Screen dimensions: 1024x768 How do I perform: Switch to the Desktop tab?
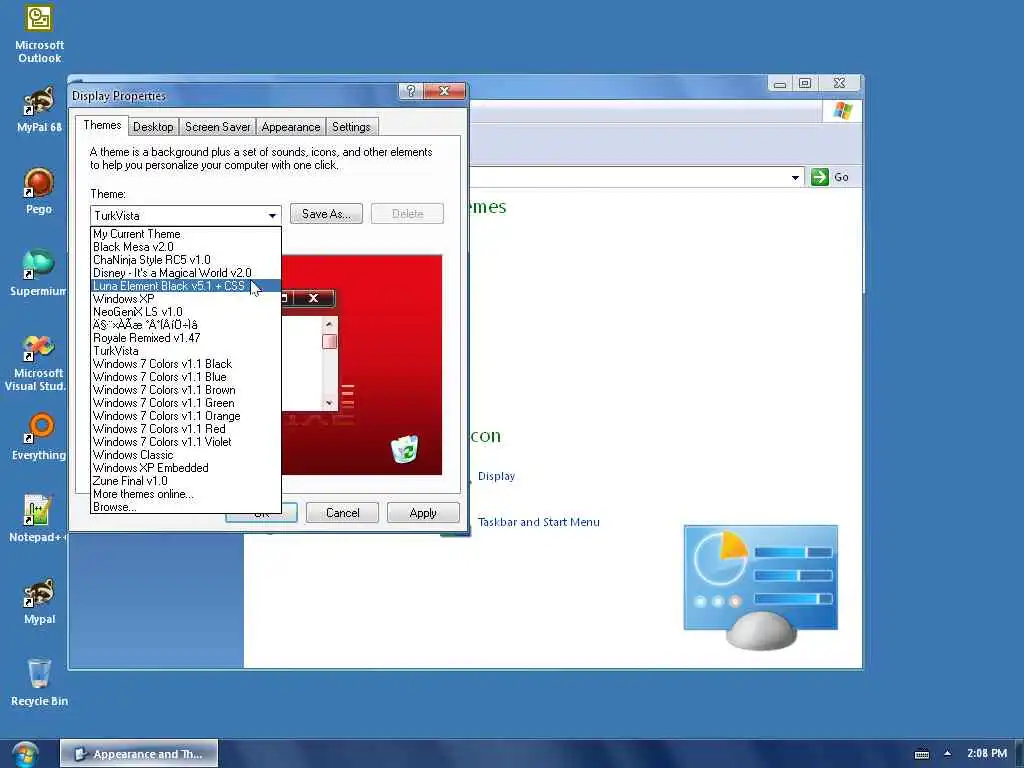tap(153, 127)
